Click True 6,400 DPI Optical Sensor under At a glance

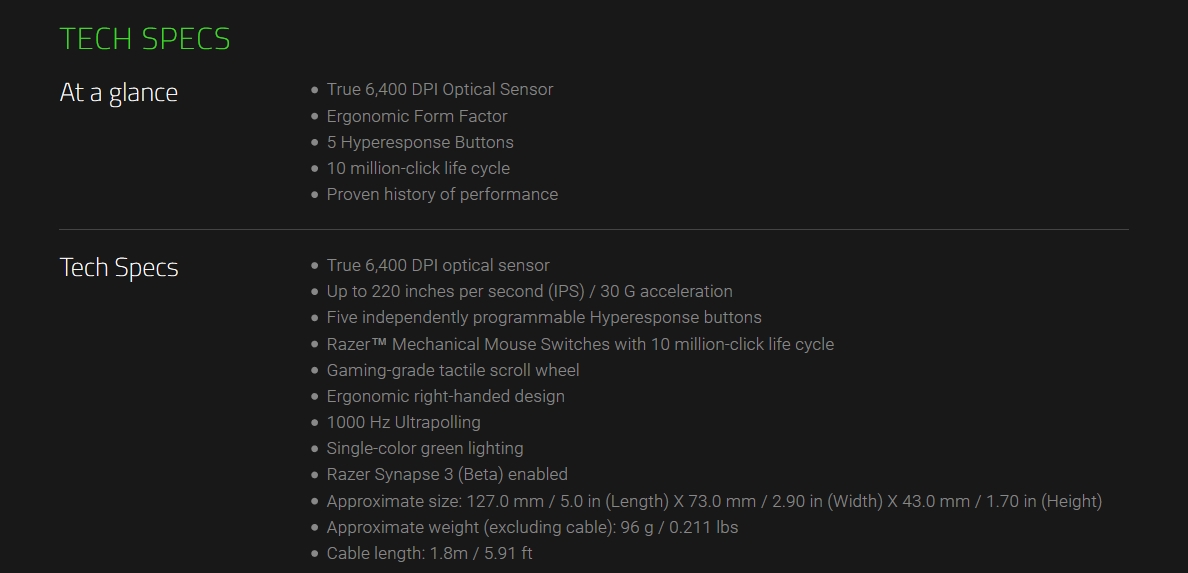tap(439, 89)
